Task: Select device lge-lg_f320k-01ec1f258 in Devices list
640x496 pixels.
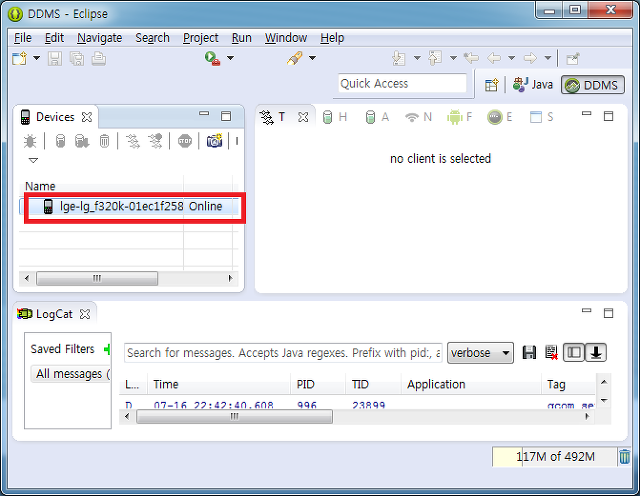Action: pyautogui.click(x=129, y=206)
